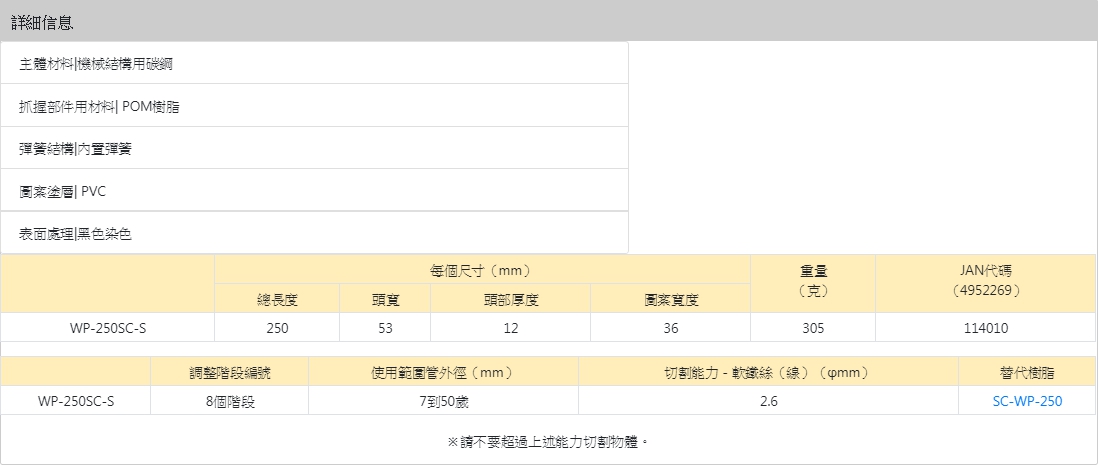Click WP-250SC-S in the capacity table

point(76,402)
